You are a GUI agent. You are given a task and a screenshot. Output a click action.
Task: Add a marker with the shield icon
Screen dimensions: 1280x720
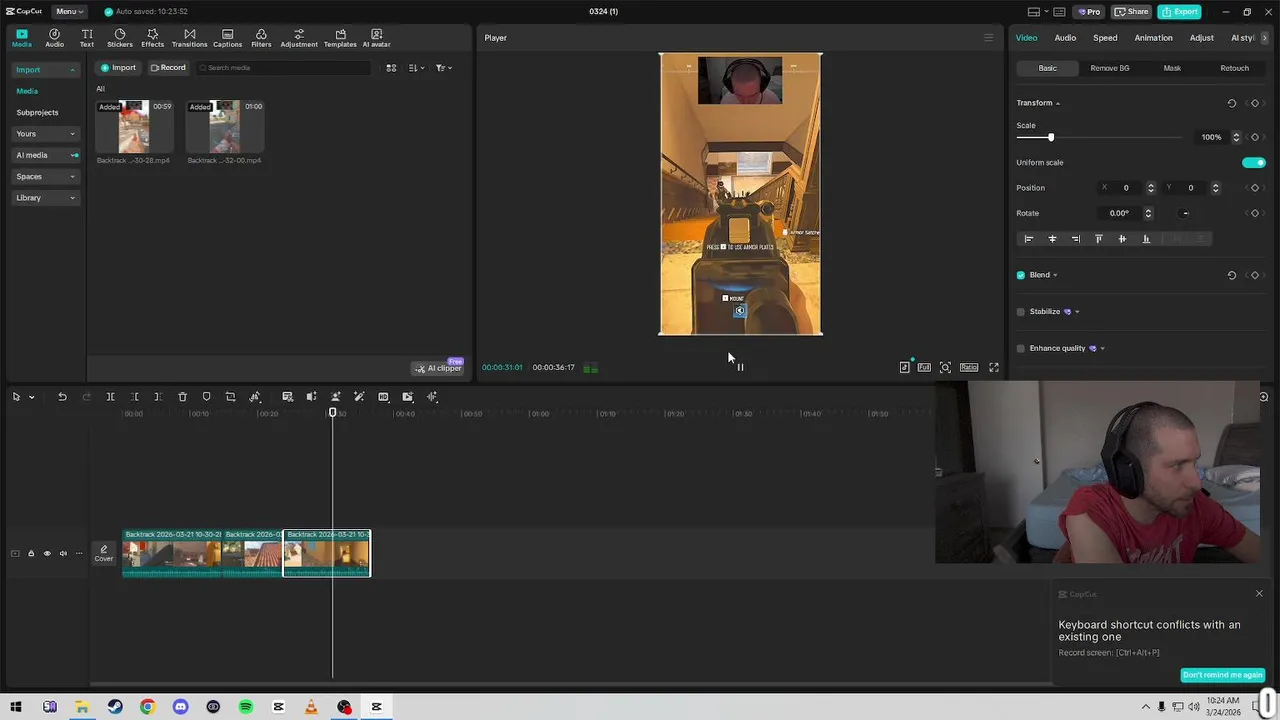(206, 397)
